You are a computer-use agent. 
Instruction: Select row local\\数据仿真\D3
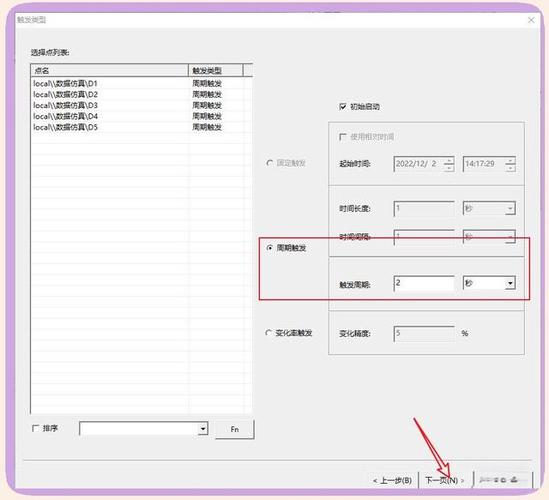tap(141, 105)
